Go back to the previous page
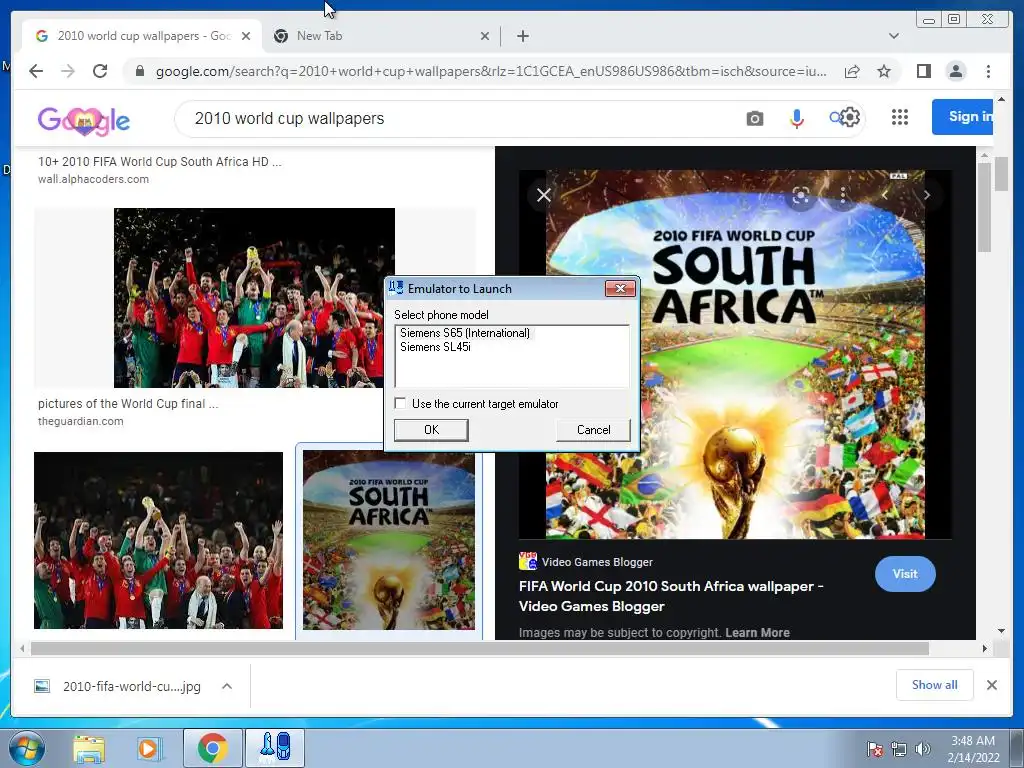The image size is (1024, 768). tap(36, 71)
